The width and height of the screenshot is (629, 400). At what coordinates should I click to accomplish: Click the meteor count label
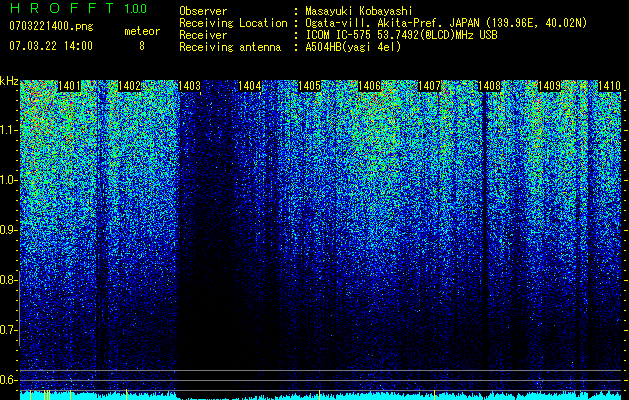142,31
